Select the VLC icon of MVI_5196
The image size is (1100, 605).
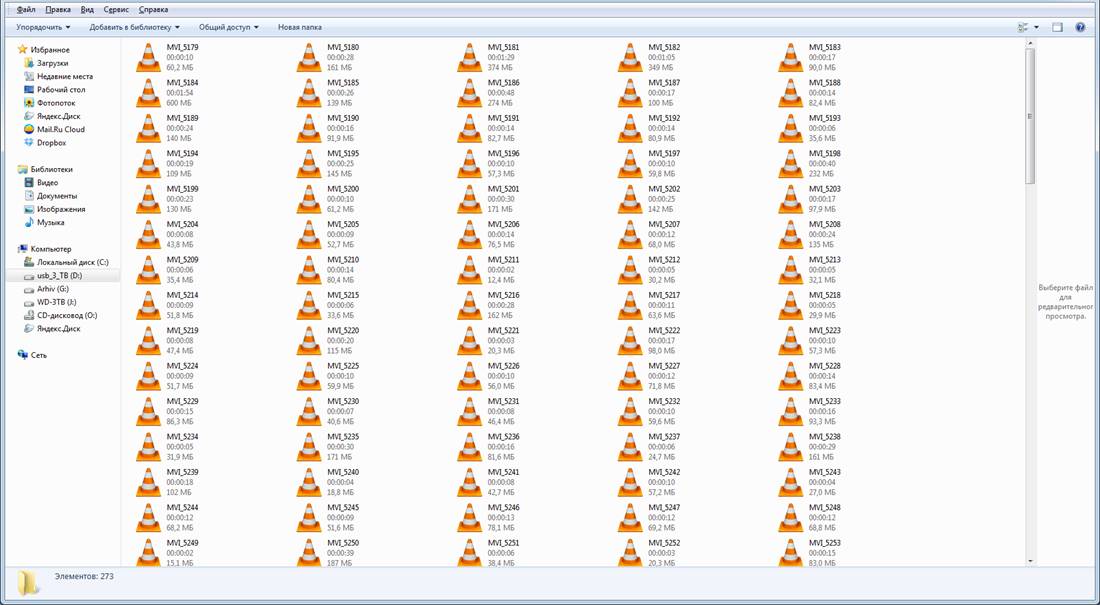469,164
